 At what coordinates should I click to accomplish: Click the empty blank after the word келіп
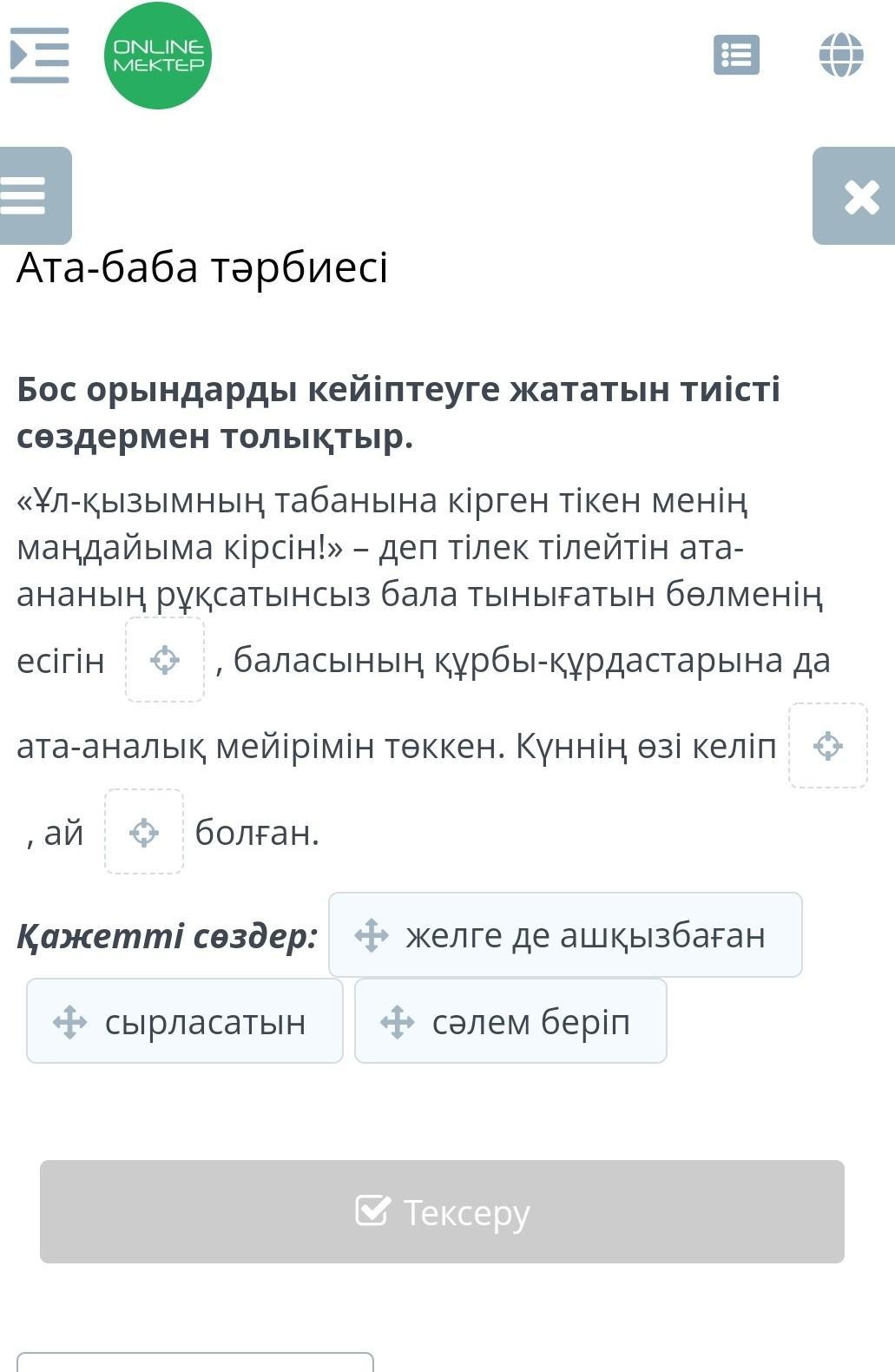827,746
